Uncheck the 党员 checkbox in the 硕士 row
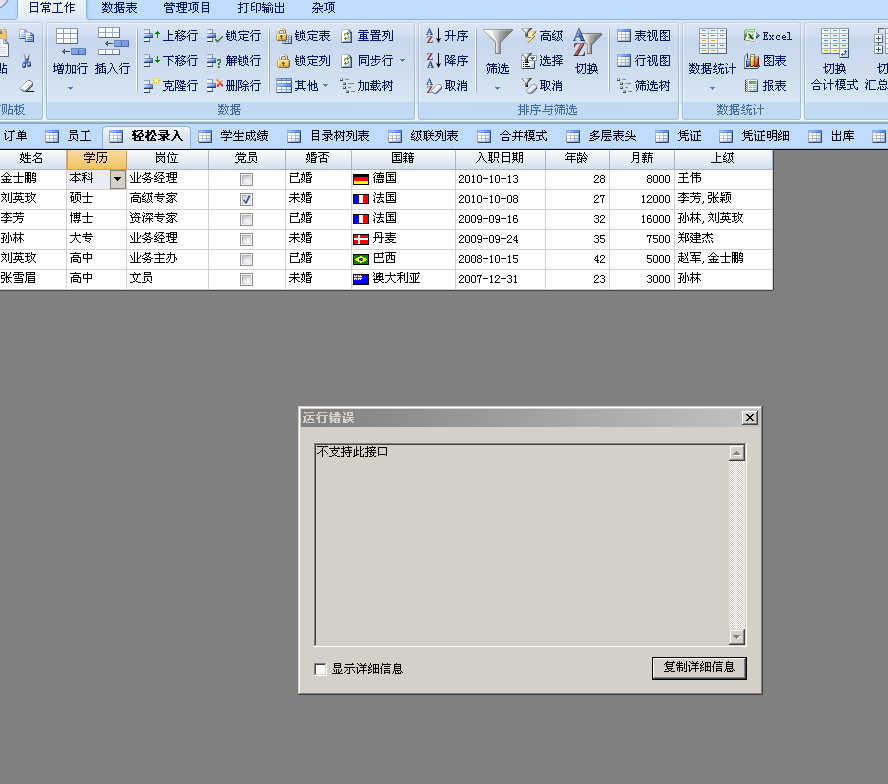 pyautogui.click(x=246, y=199)
